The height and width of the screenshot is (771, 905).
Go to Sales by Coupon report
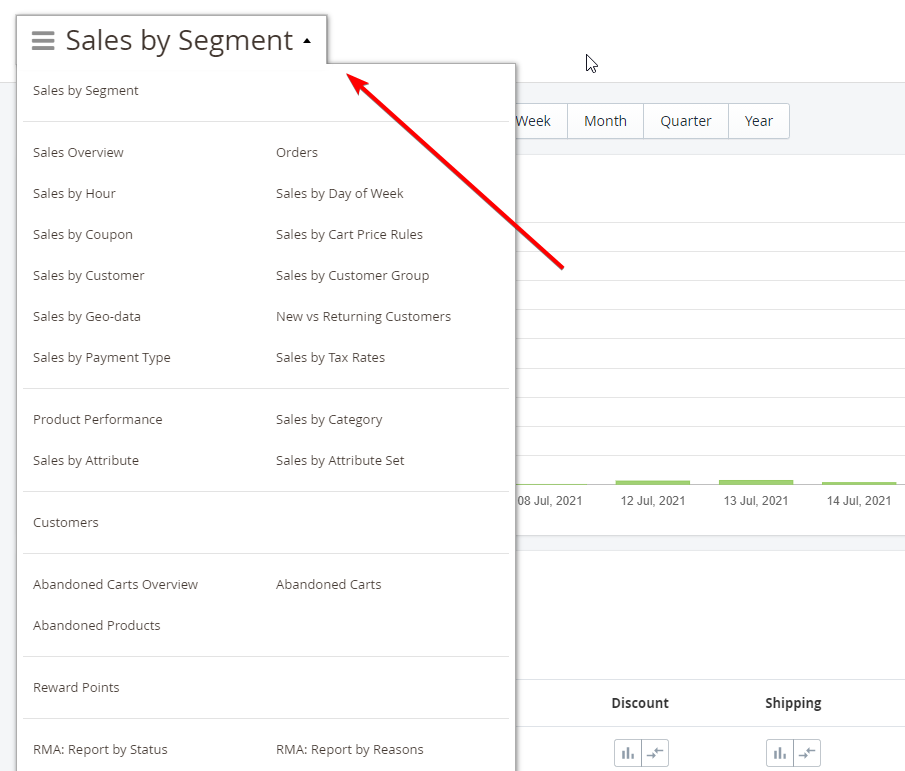click(x=83, y=234)
